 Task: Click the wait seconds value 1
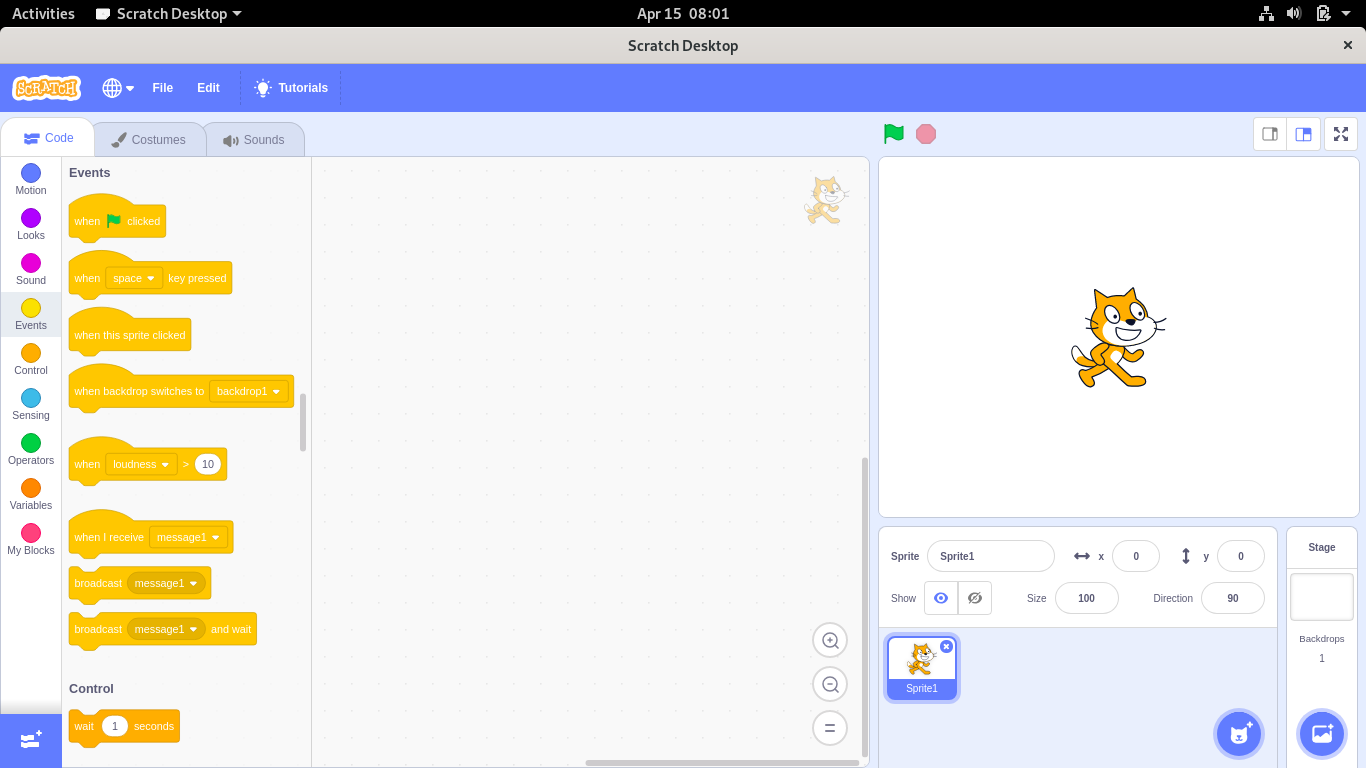115,726
